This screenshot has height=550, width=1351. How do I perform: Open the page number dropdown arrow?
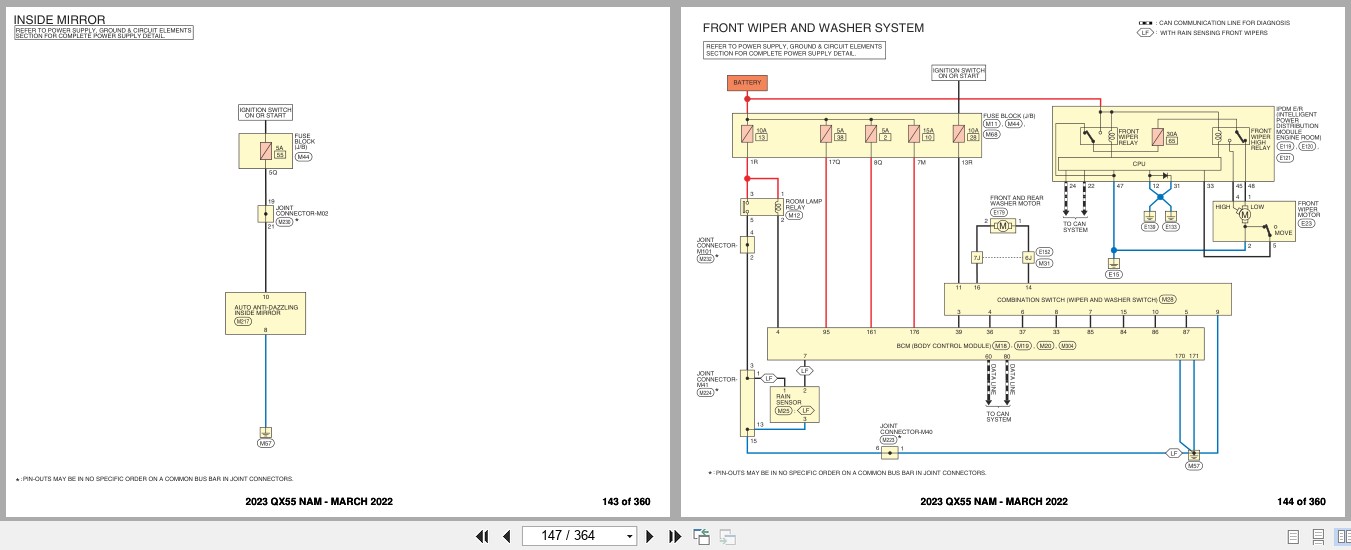pos(629,536)
